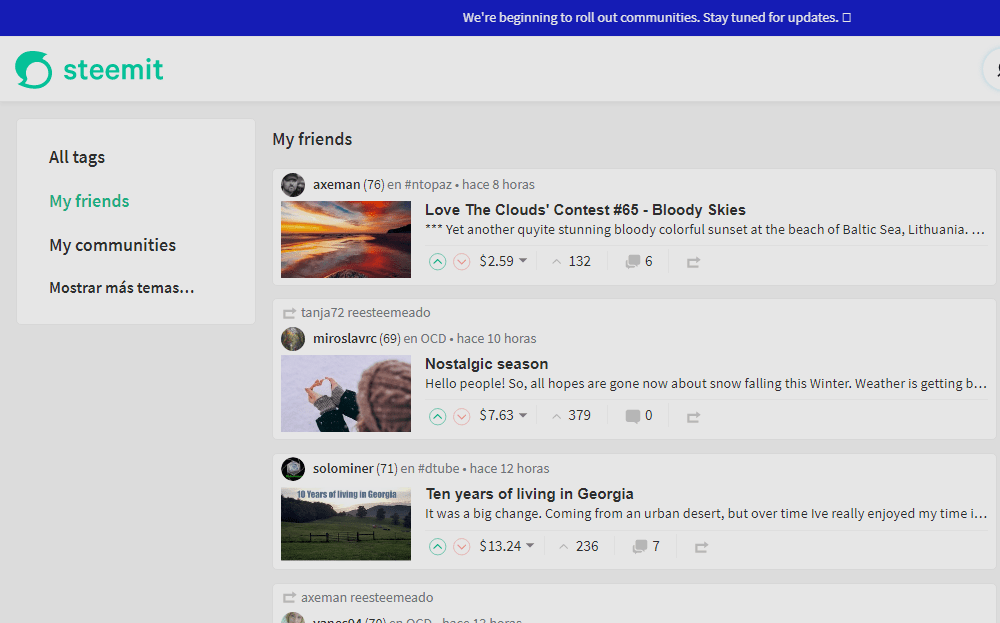Screen dimensions: 1000x623
Task: Read the Baltic Sea sunset post summary
Action: 705,230
